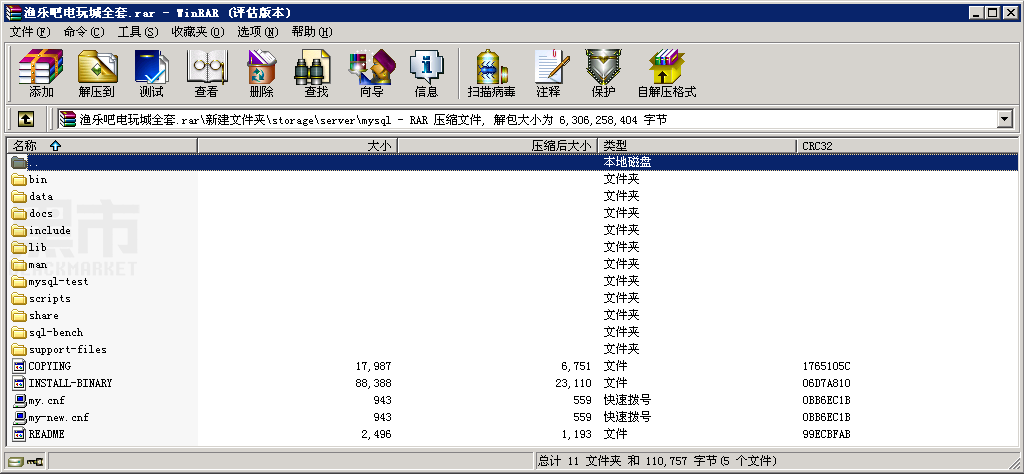Open the 向导 (Wizard) toolbar icon
1024x474 pixels.
pyautogui.click(x=372, y=66)
